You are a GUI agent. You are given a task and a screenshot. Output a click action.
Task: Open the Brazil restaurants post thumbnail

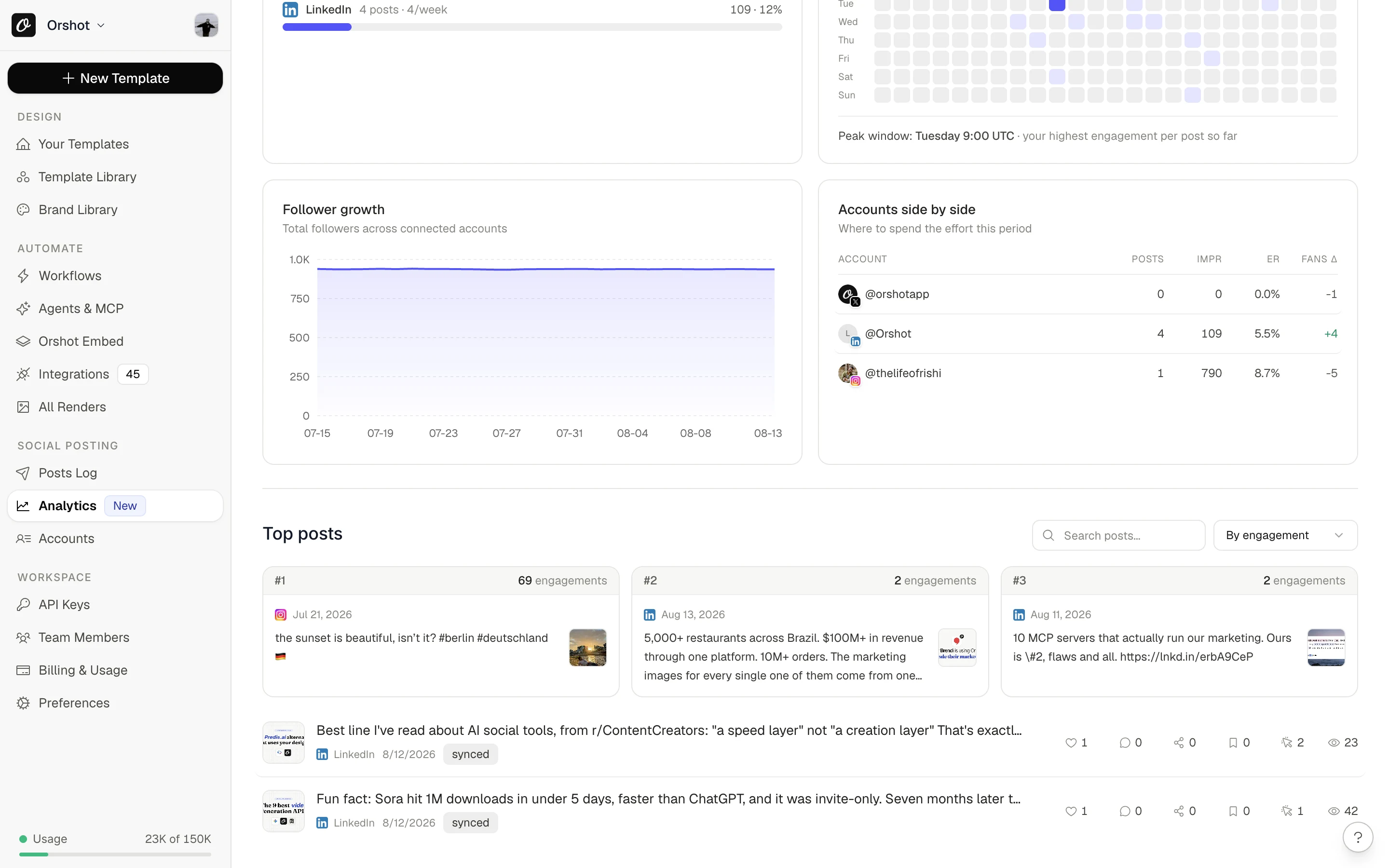tap(957, 647)
